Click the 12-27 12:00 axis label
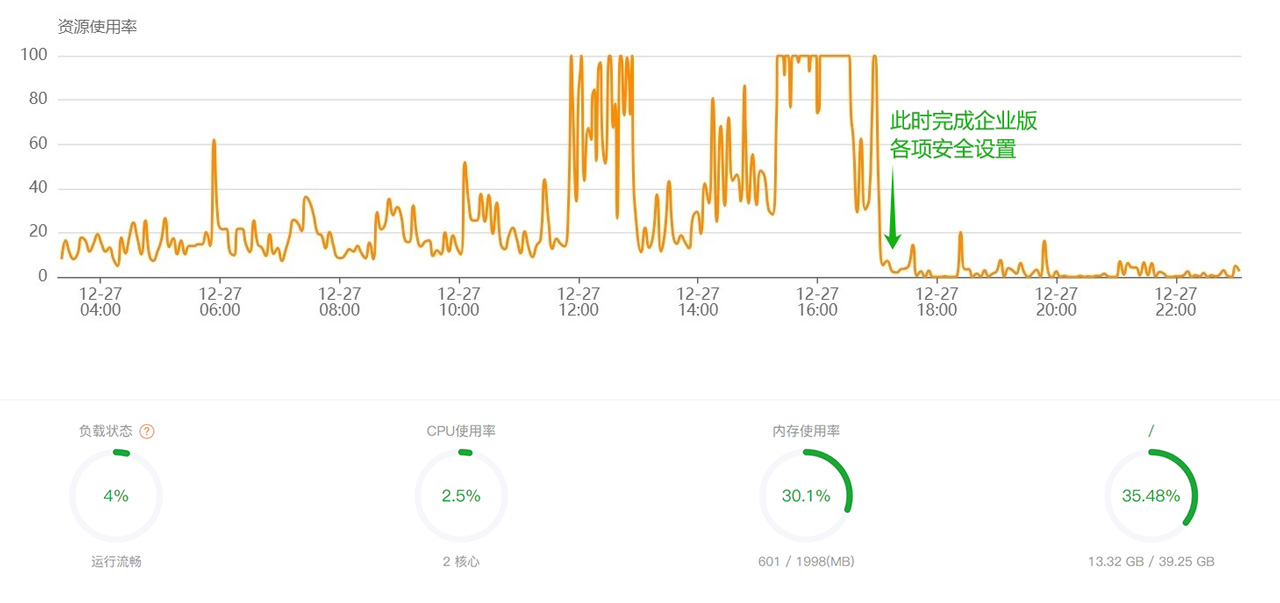 pyautogui.click(x=578, y=302)
